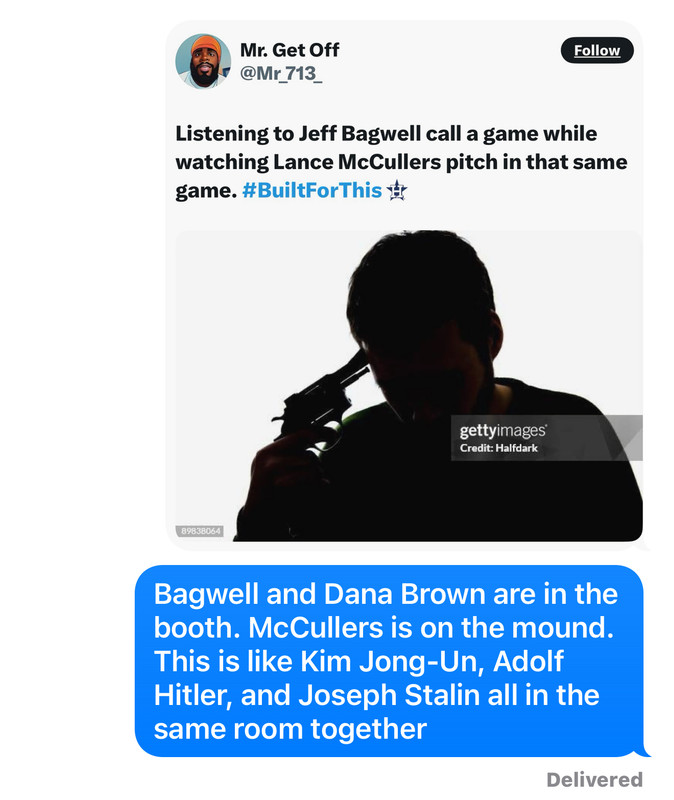
Task: Click the 89838064 image ID tag
Action: [201, 531]
